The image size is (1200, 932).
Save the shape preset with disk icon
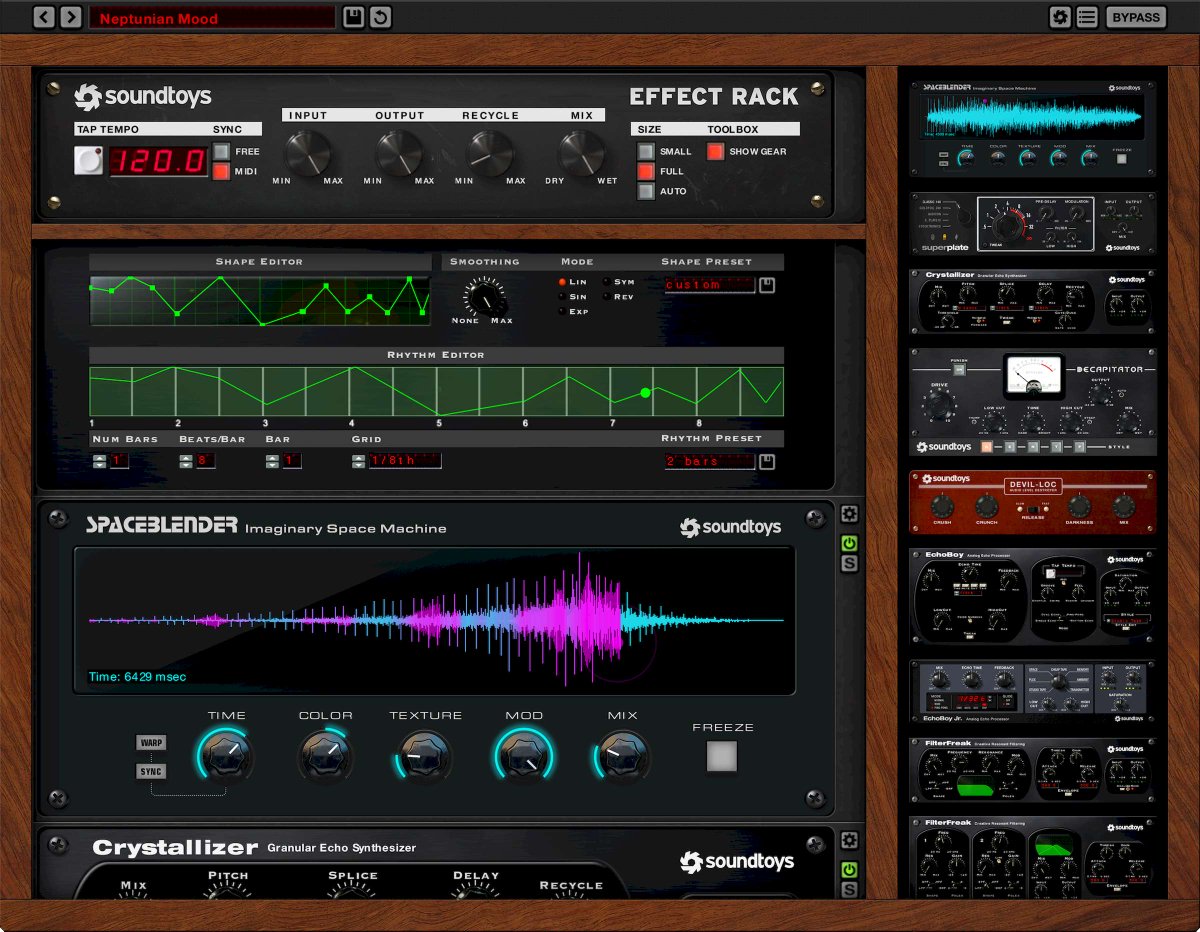coord(767,285)
